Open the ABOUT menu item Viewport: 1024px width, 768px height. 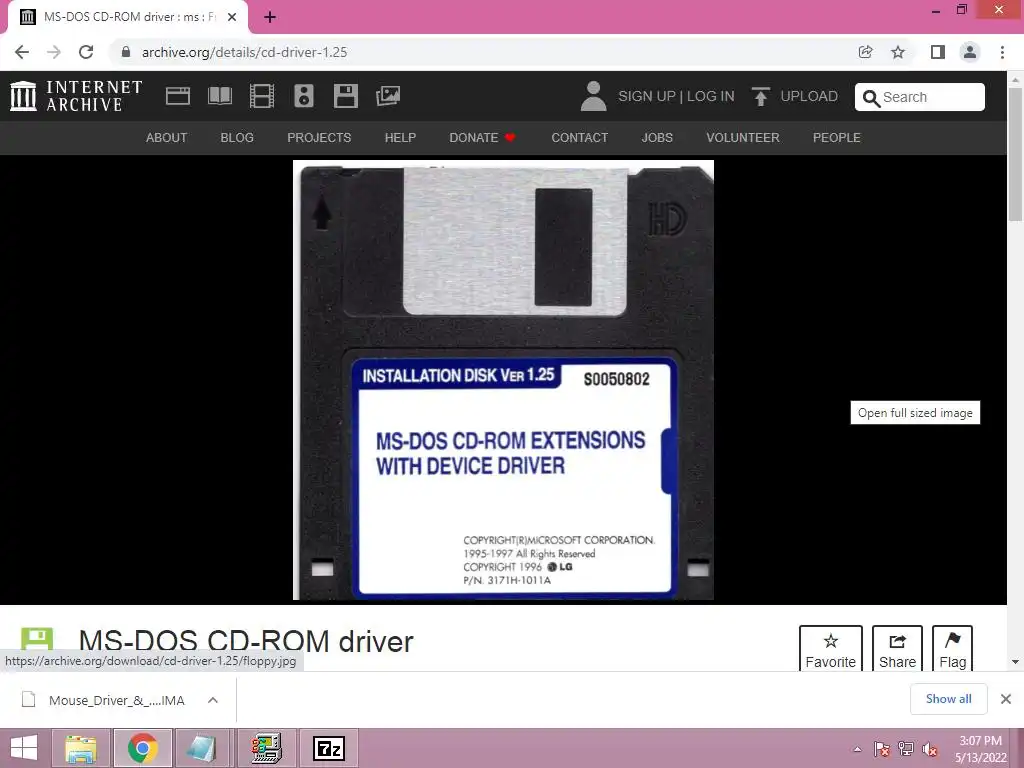tap(167, 138)
